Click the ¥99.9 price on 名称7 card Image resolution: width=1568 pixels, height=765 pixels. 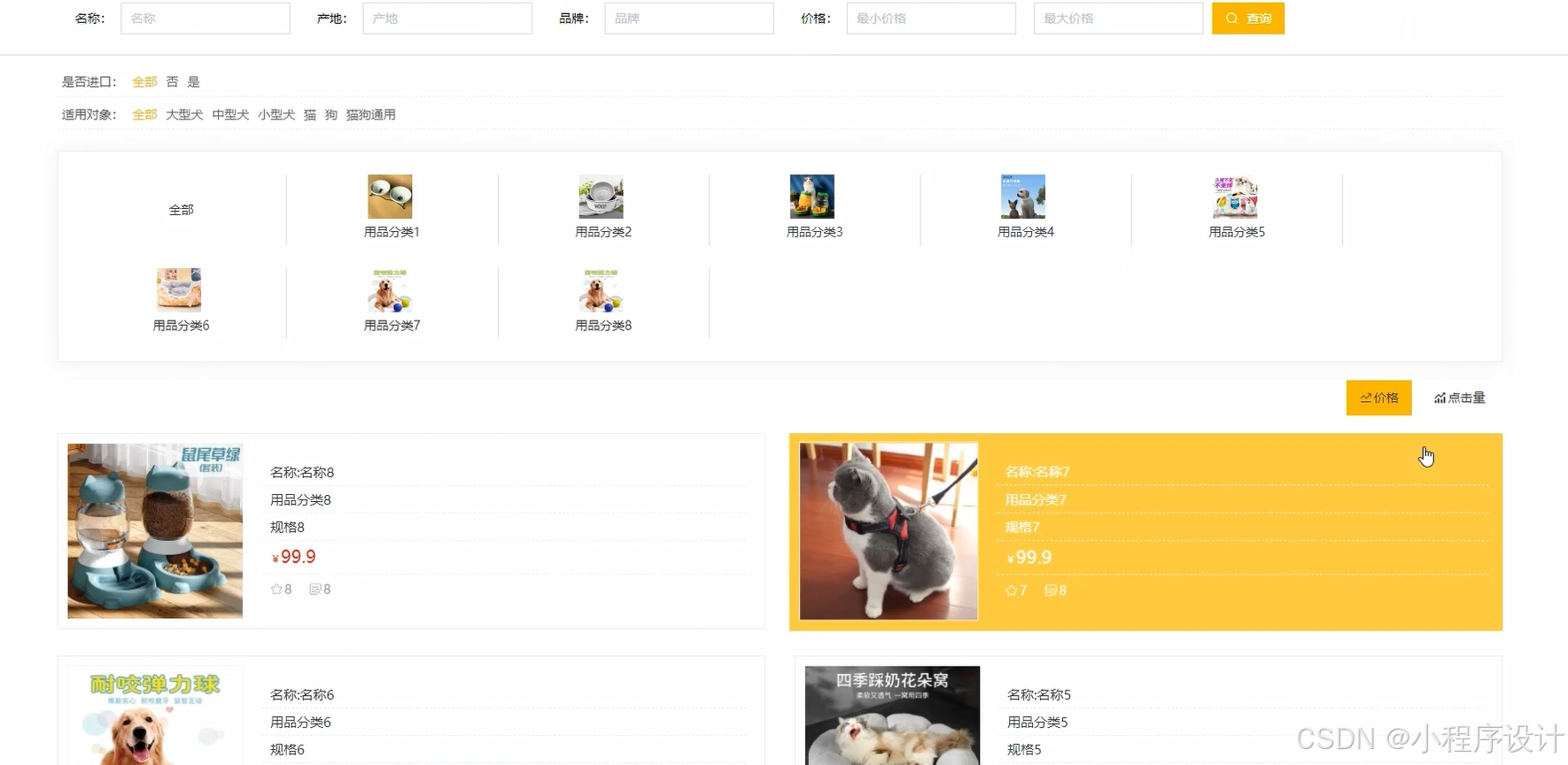click(1029, 557)
